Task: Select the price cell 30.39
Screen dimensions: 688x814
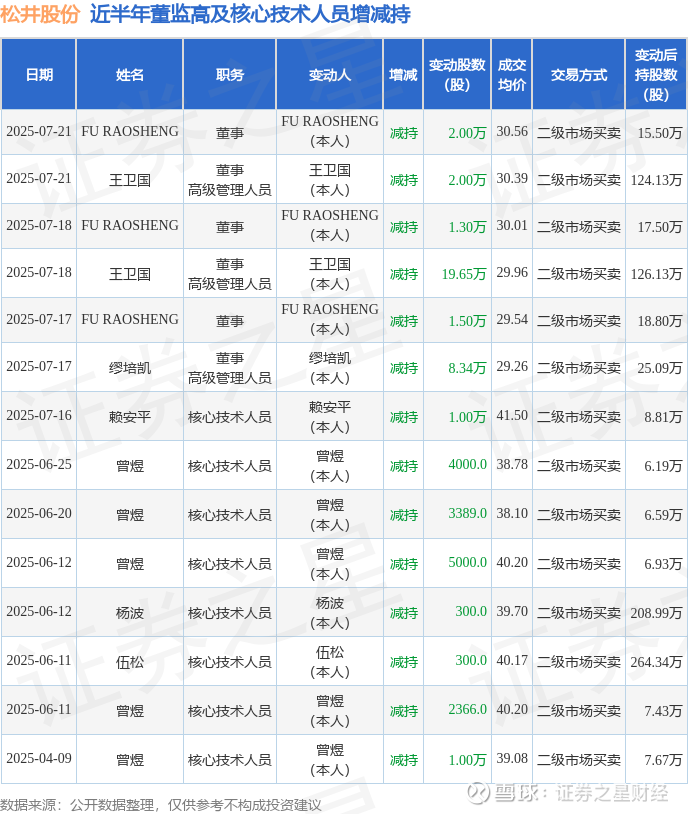Action: click(512, 178)
